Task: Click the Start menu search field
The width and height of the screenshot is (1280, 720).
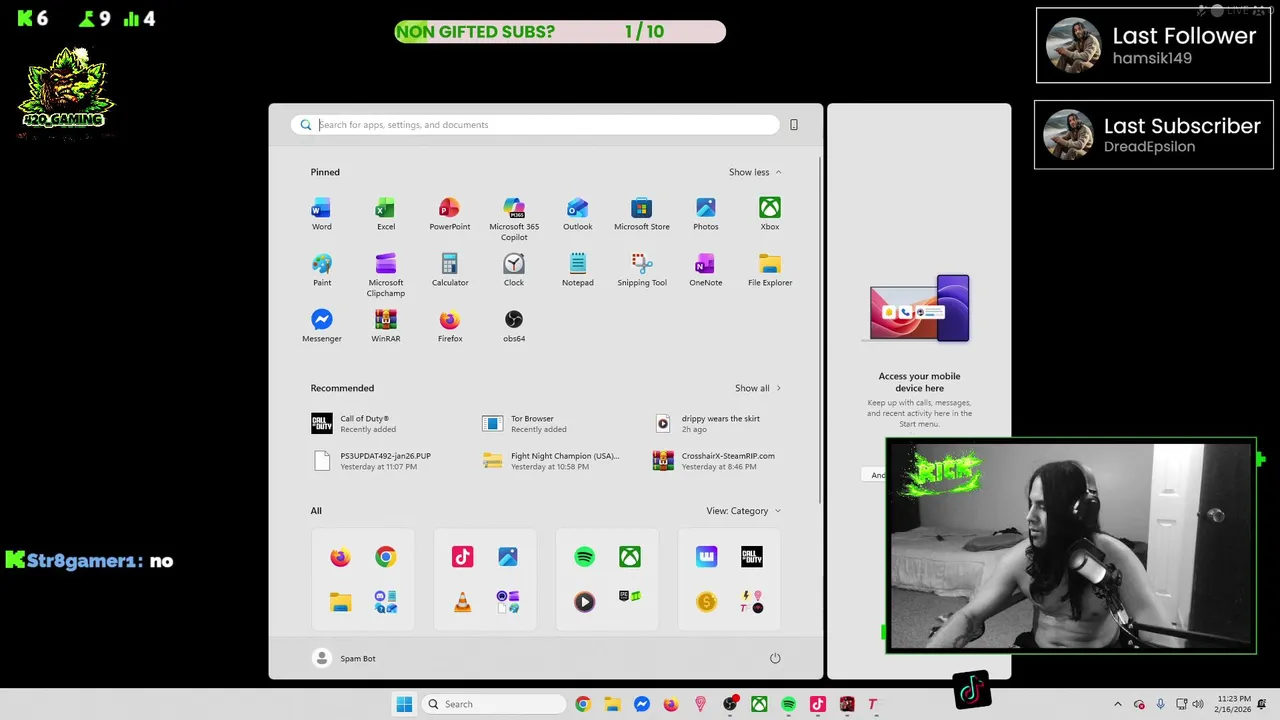Action: pyautogui.click(x=535, y=125)
